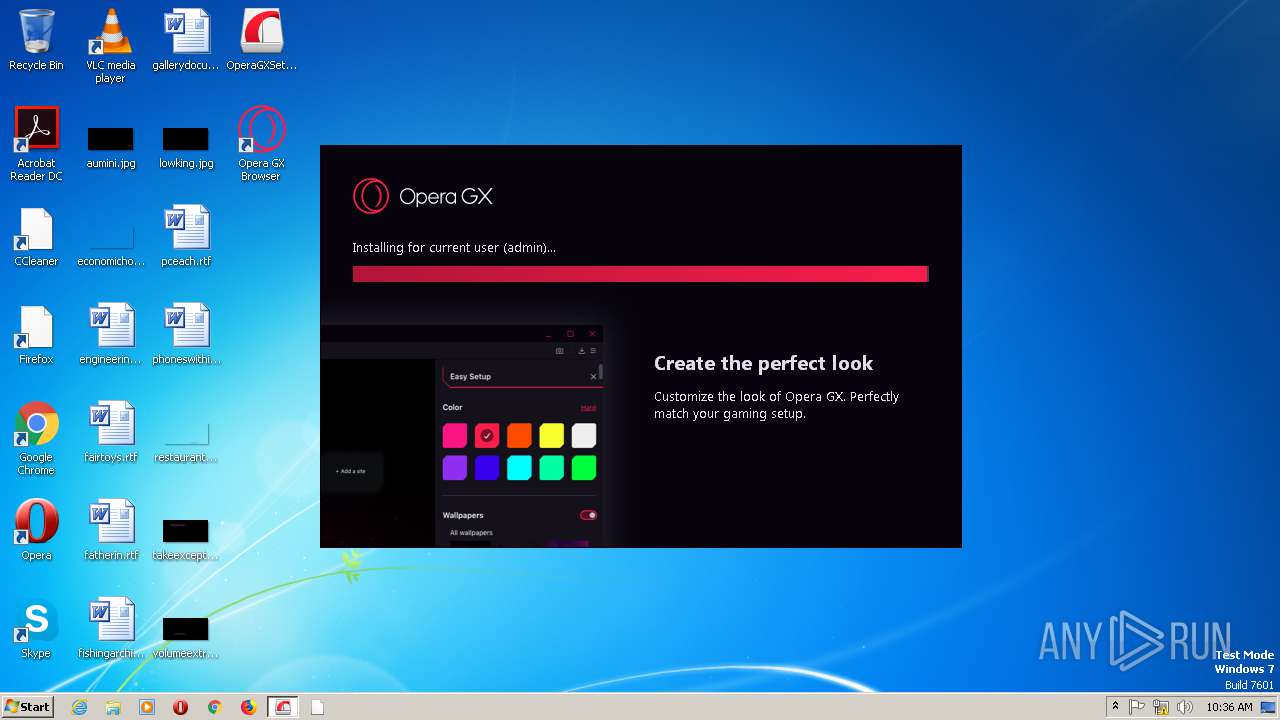Viewport: 1280px width, 720px height.
Task: Switch to Opera GX installer taskbar button
Action: click(x=284, y=707)
